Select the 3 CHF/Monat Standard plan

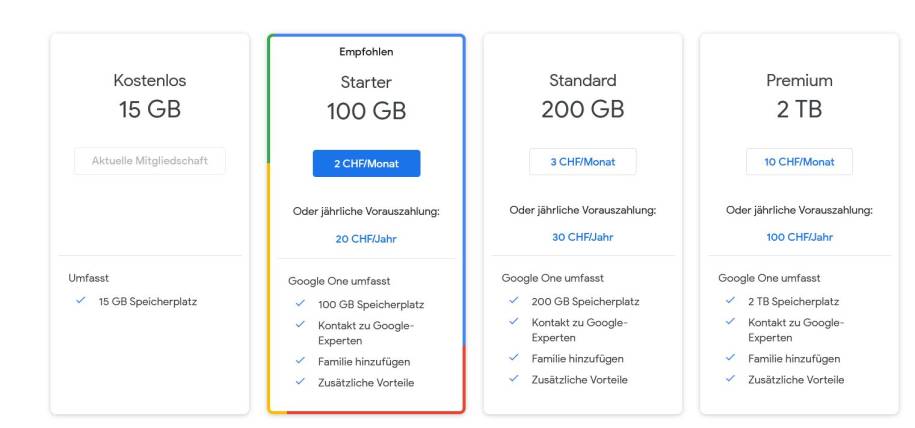click(x=582, y=162)
